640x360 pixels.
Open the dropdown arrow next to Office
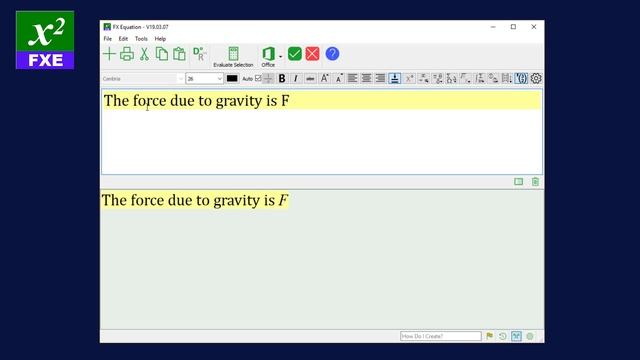[x=281, y=56]
